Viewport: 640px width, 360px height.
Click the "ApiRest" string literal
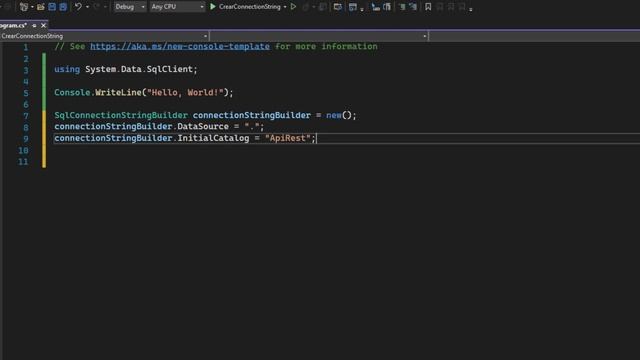288,138
